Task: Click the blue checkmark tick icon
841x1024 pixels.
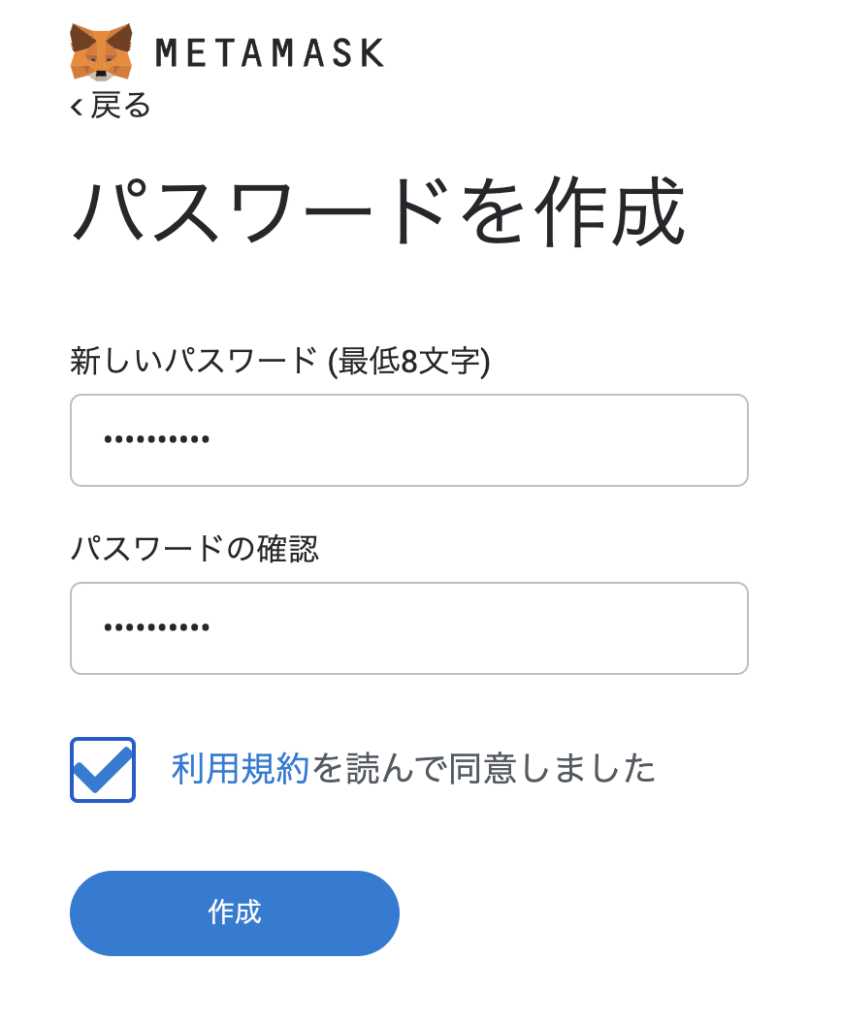Action: [103, 769]
